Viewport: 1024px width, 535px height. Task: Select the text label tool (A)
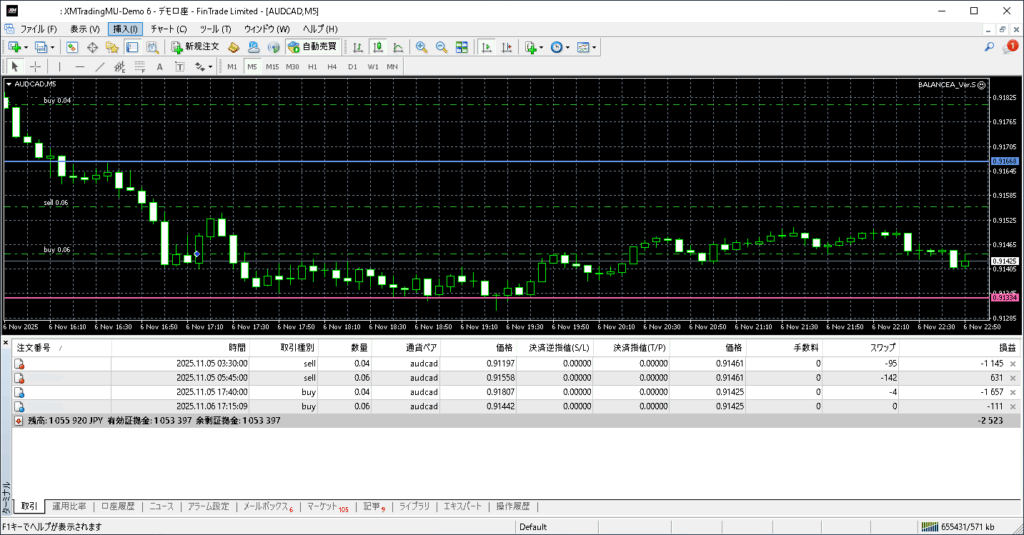click(160, 67)
